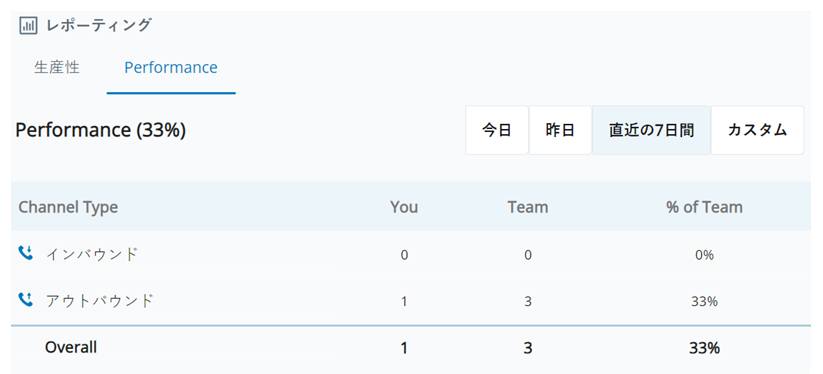Screen dimensions: 823x374
Task: Click the inbound call phone icon
Action: [26, 253]
